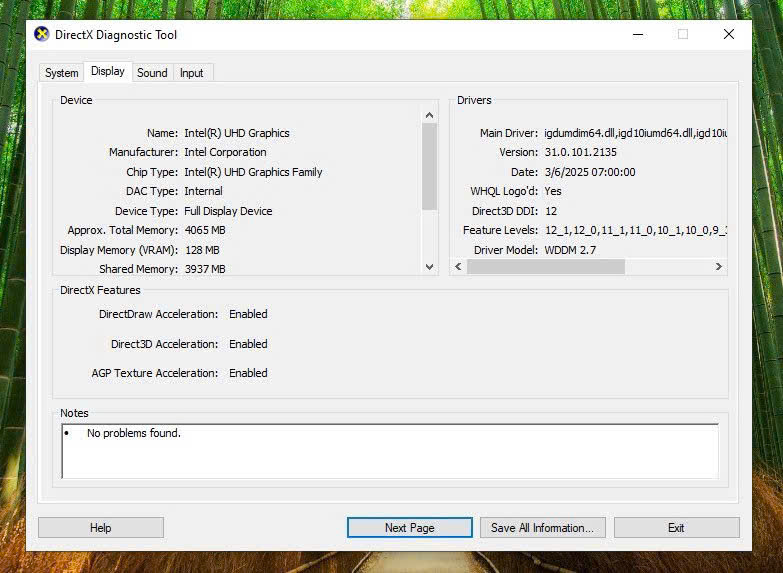Click the driver version 31.0.101.2135 text

pyautogui.click(x=580, y=152)
